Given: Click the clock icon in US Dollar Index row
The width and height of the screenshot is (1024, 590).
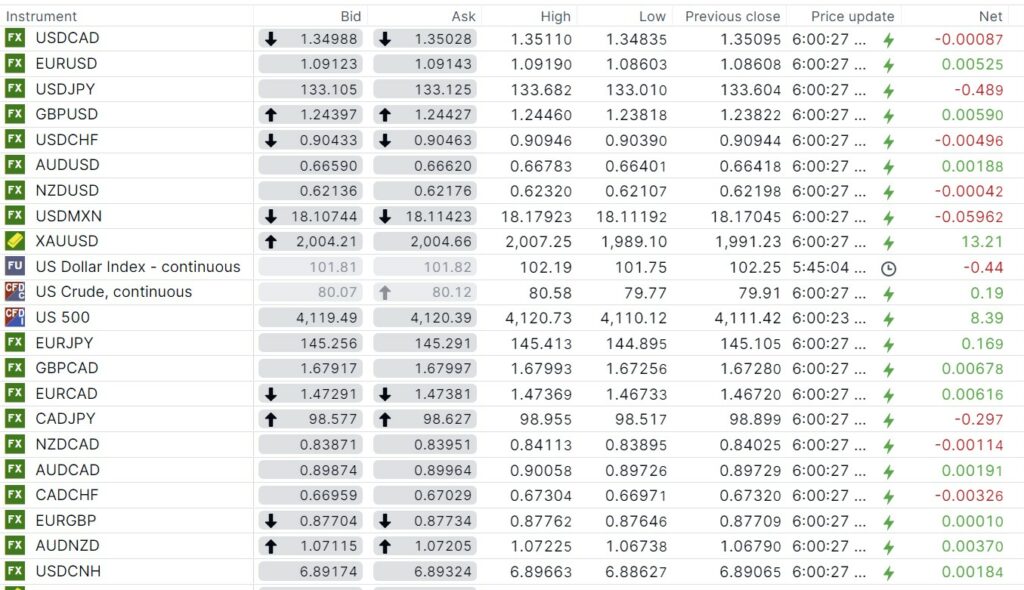Looking at the screenshot, I should [888, 268].
